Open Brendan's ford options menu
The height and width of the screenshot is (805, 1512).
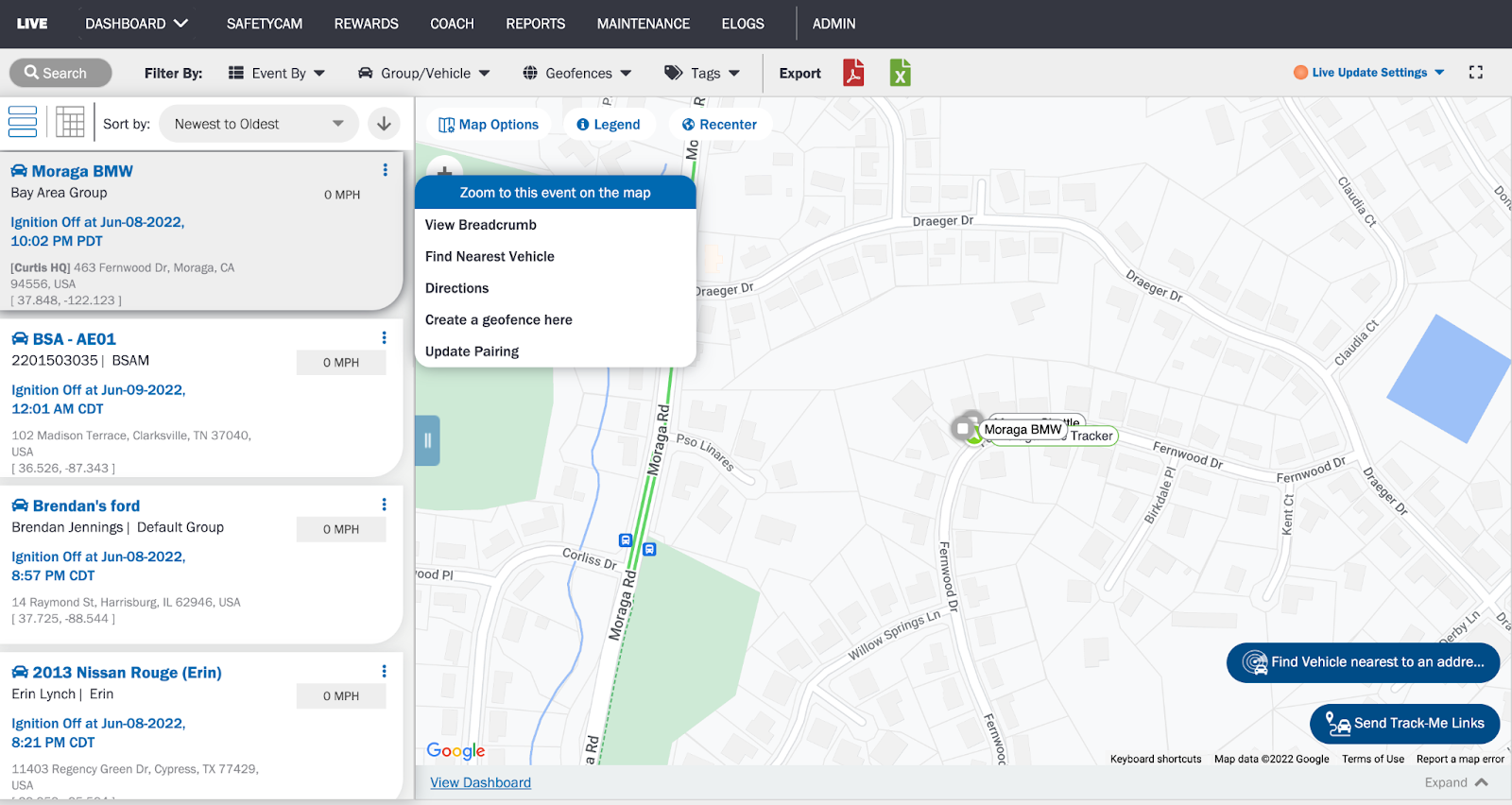point(384,505)
